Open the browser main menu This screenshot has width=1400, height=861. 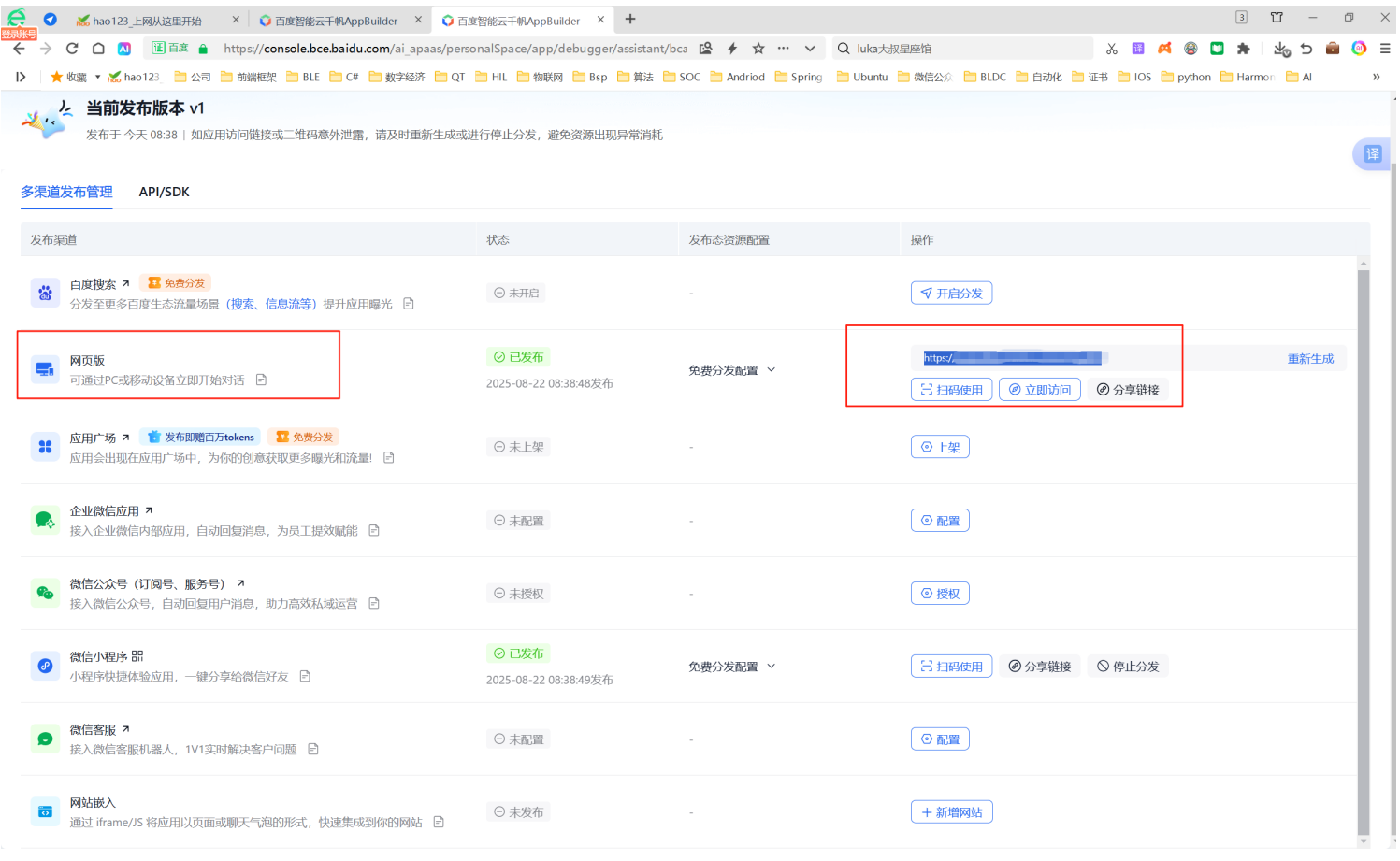(x=1385, y=49)
